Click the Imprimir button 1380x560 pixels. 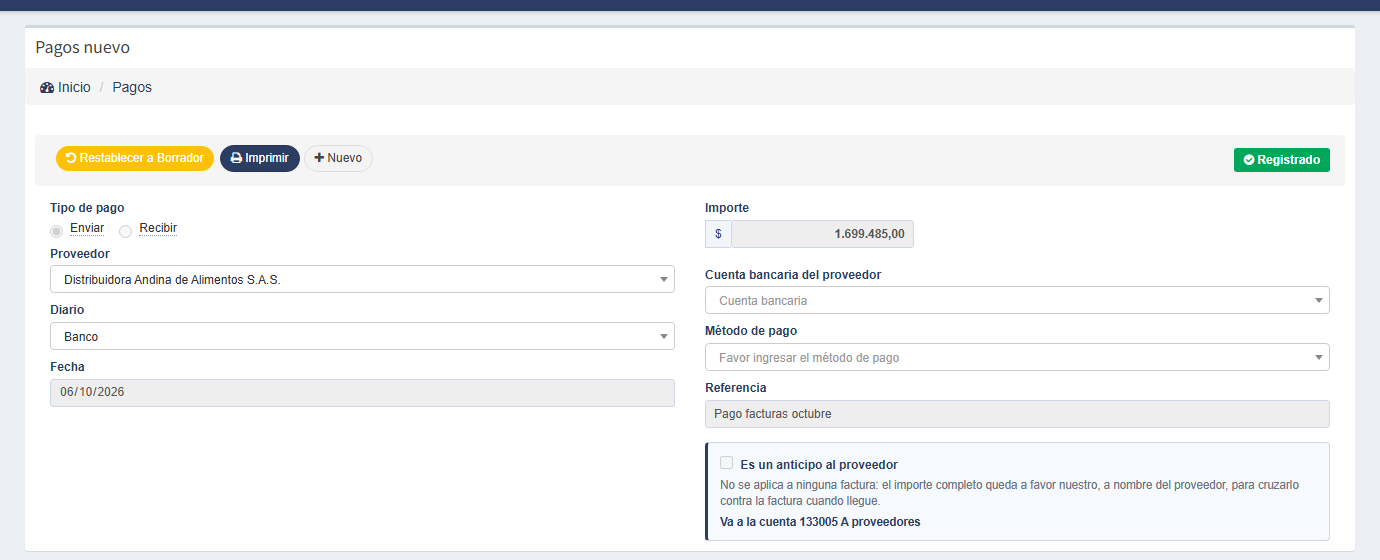point(260,158)
